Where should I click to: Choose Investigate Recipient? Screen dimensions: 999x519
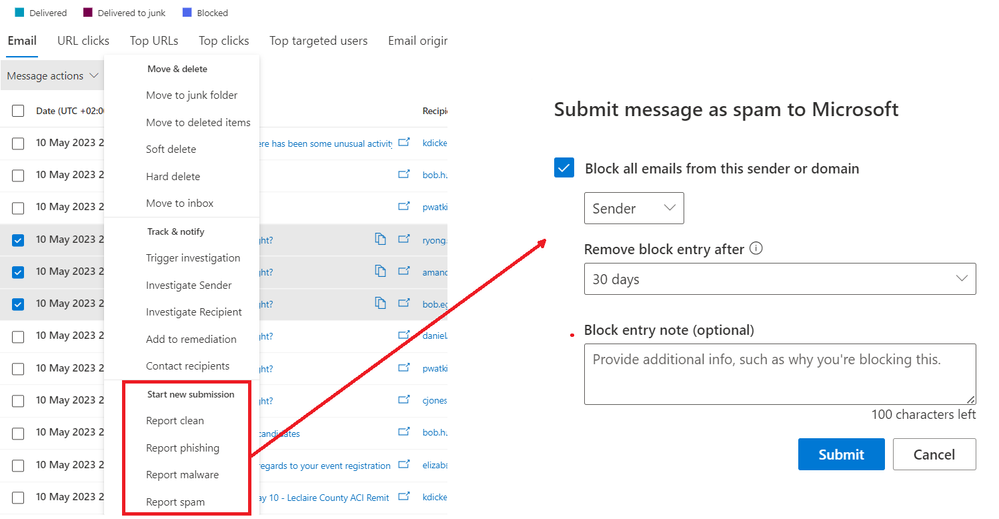click(x=194, y=312)
